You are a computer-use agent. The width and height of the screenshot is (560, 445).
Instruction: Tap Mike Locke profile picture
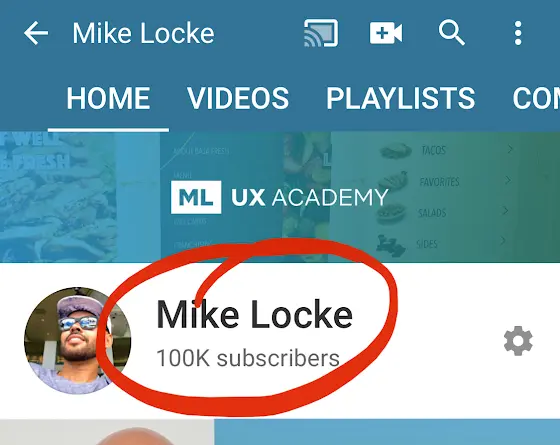pos(78,340)
